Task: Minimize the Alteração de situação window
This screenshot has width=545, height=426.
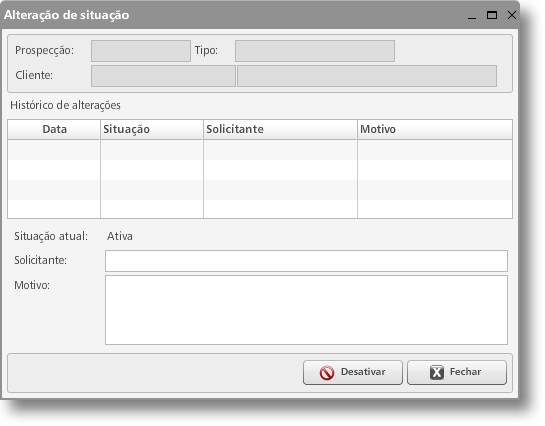Action: [x=472, y=15]
